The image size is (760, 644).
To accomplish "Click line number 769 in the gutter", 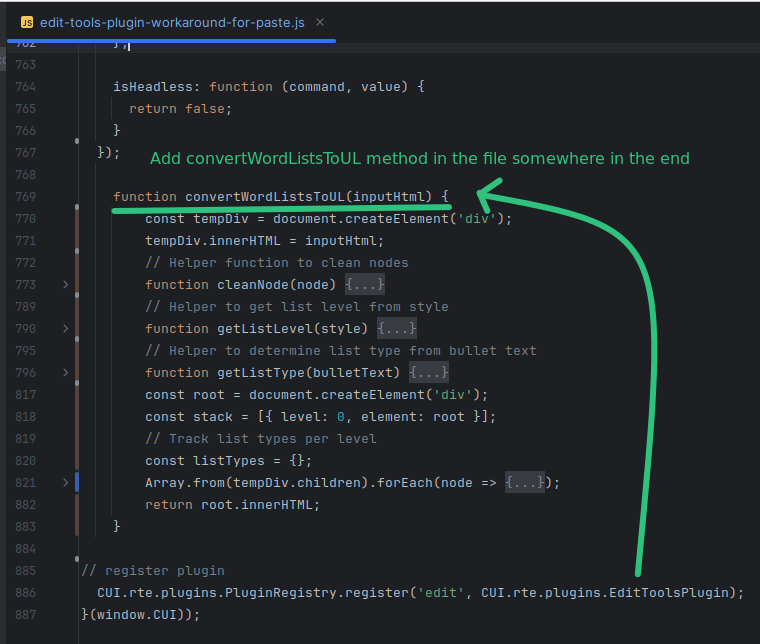I will [25, 197].
